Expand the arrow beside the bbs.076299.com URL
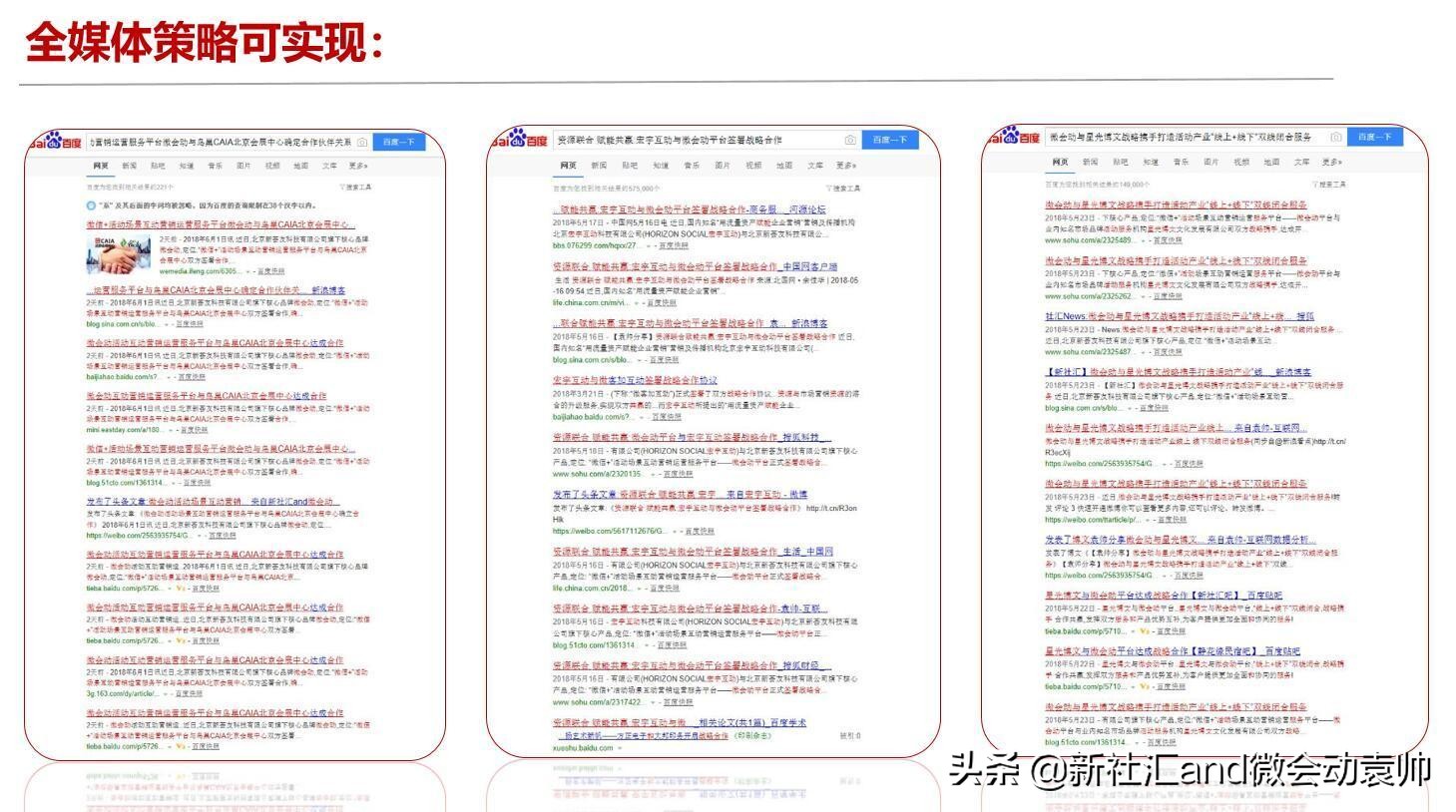Image resolution: width=1456 pixels, height=812 pixels. point(649,245)
